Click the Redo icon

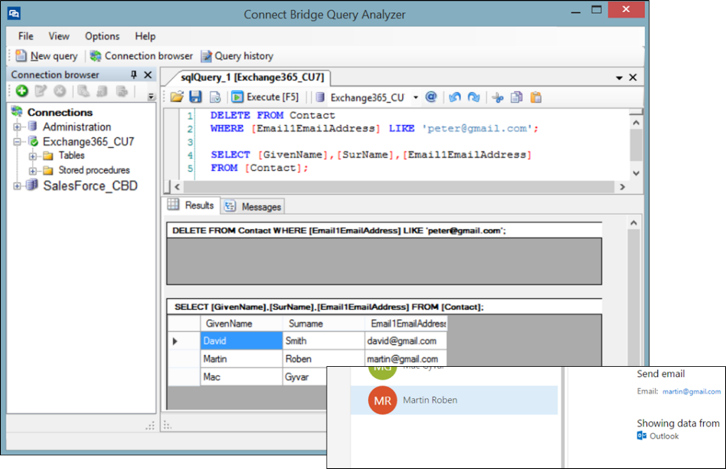click(474, 97)
